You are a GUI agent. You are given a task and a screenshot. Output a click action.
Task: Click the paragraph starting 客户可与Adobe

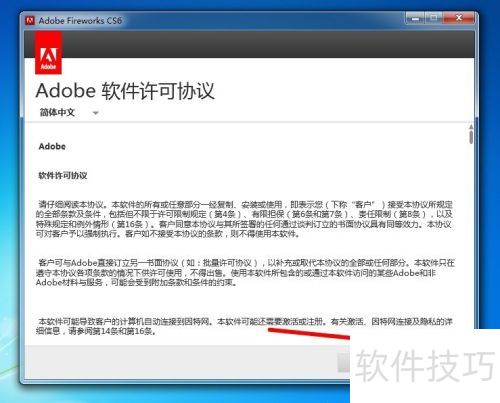[245, 273]
